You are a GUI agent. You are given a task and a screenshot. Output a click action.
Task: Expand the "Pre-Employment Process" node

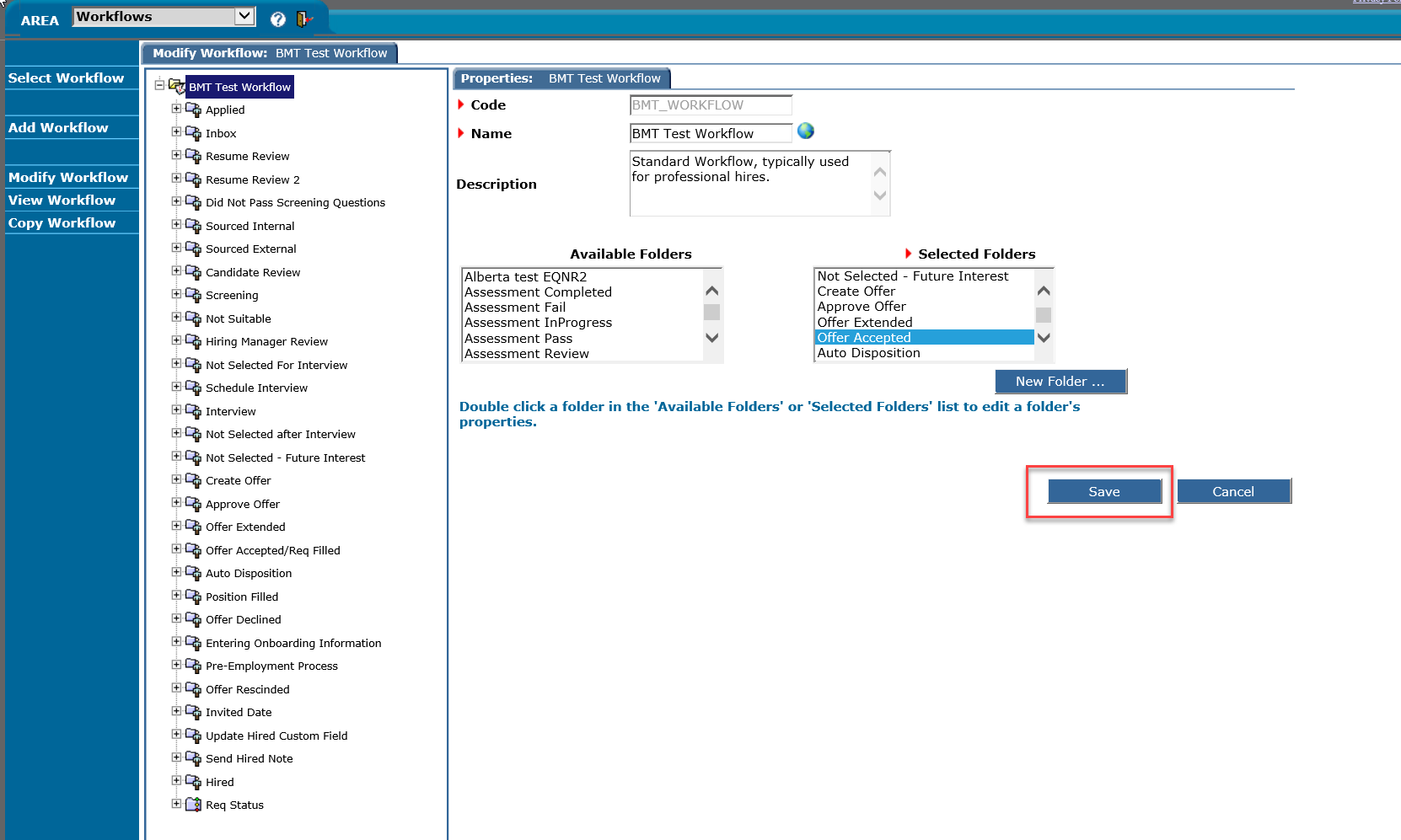click(176, 665)
